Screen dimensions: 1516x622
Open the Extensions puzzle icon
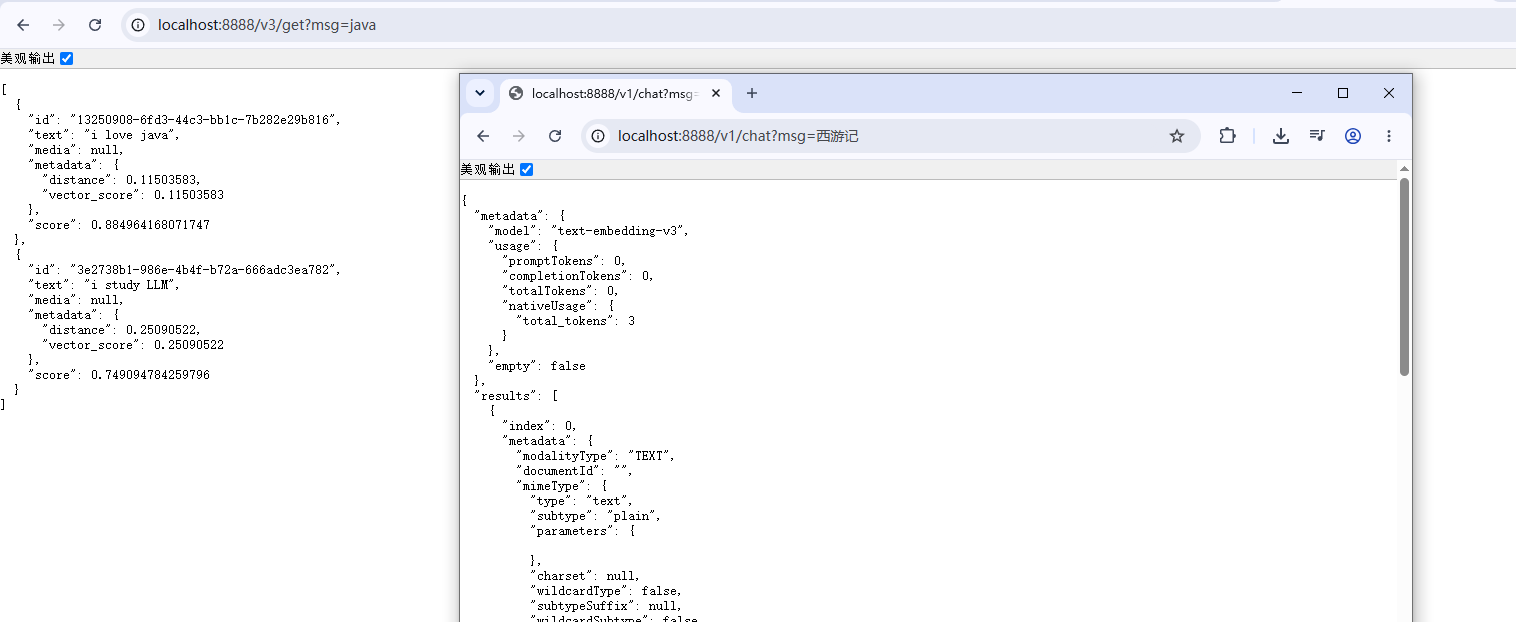click(x=1227, y=136)
